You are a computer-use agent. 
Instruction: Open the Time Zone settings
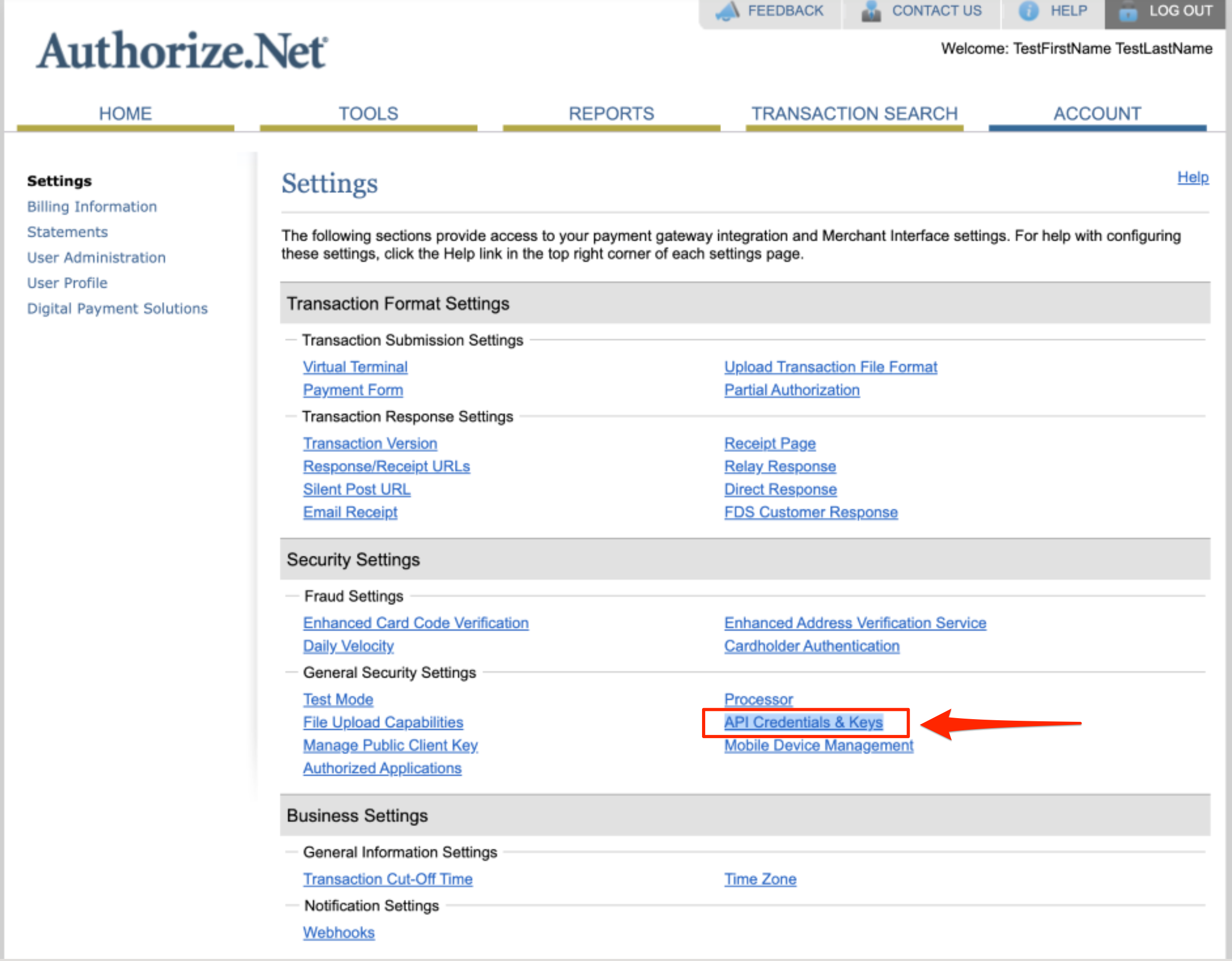761,879
